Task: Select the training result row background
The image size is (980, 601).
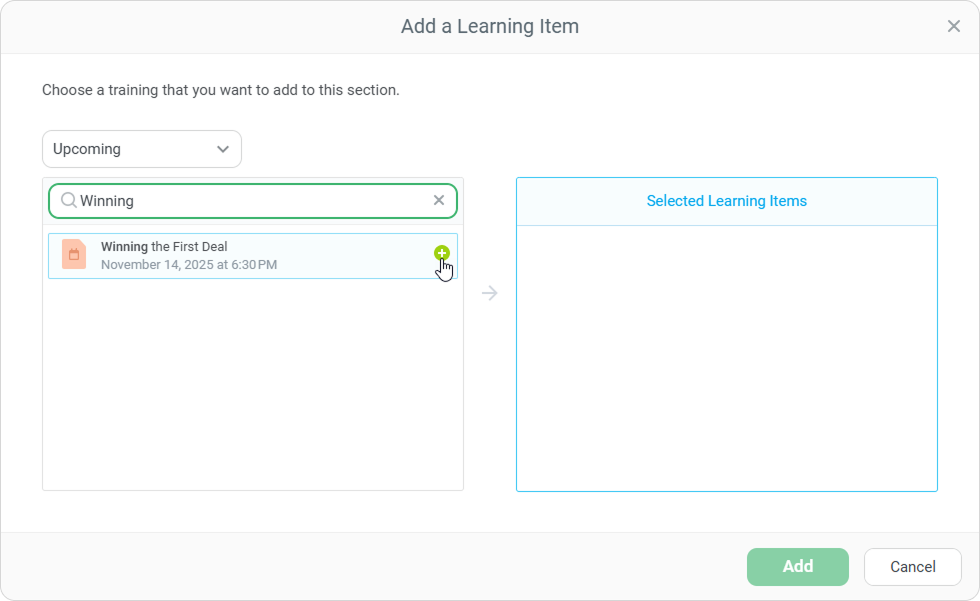Action: [350, 256]
